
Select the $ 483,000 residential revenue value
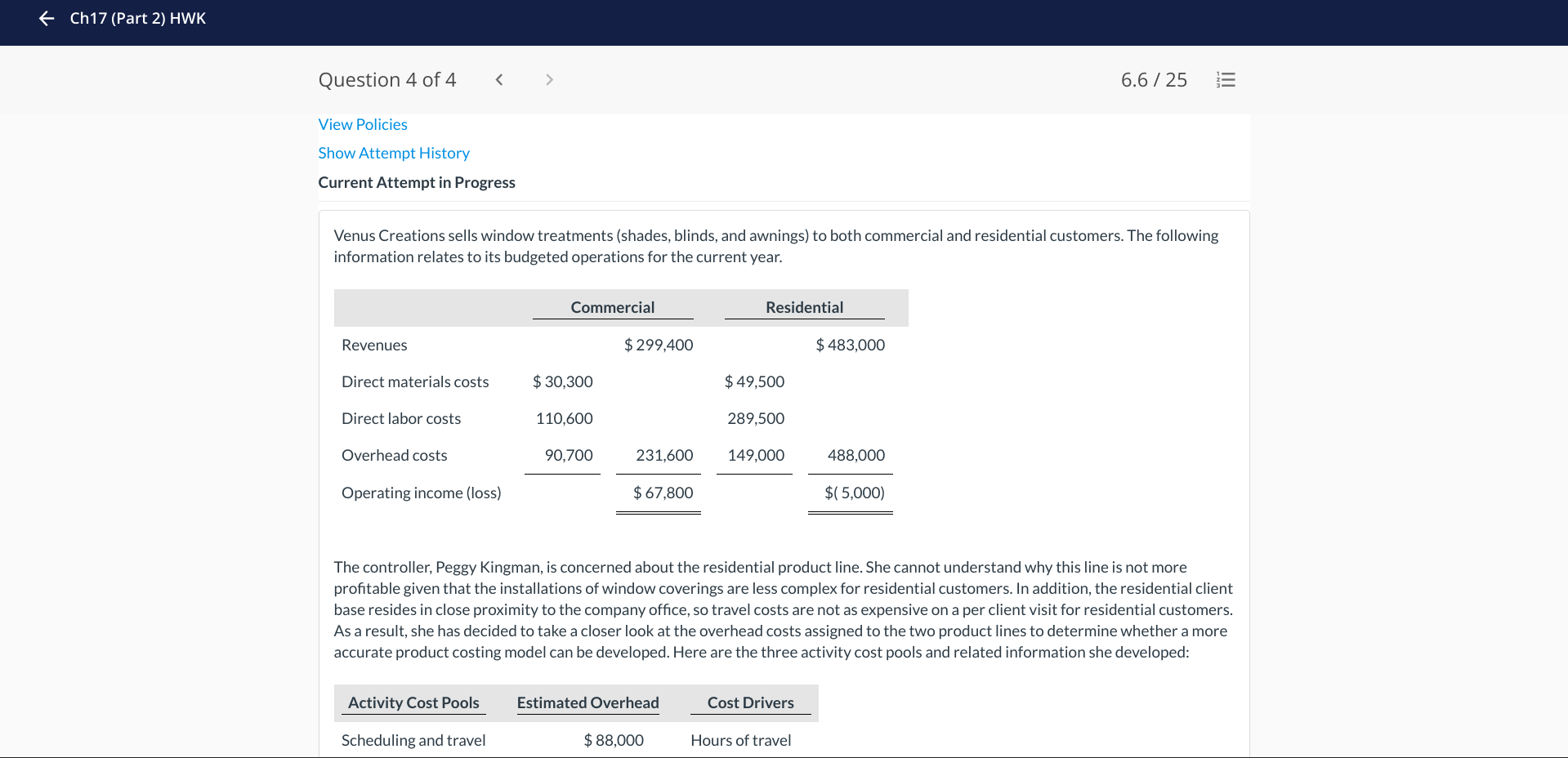click(851, 345)
